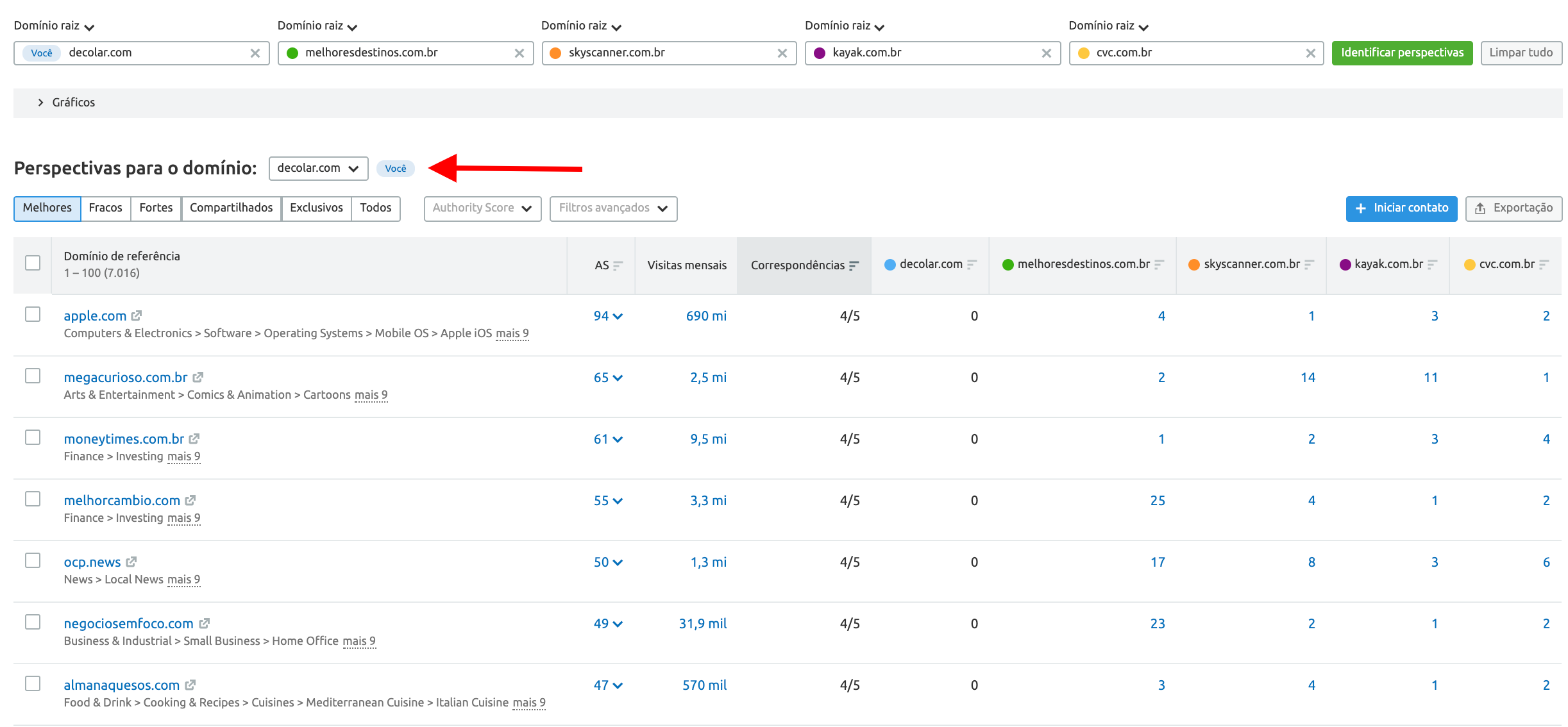Remove melhoresdestinos.com.br from the comparison

(519, 53)
